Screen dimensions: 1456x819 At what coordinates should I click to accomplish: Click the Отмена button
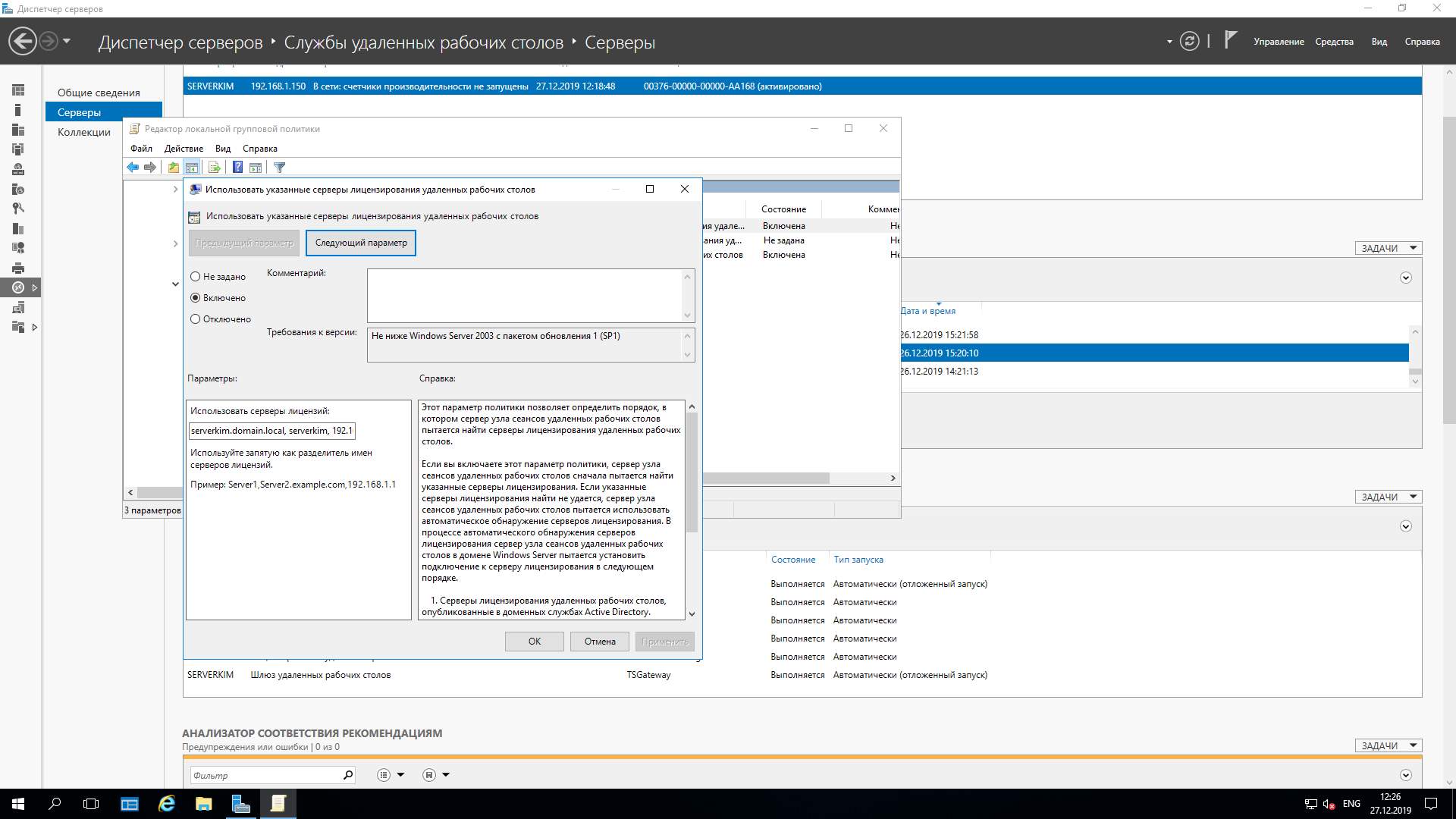[x=600, y=642]
